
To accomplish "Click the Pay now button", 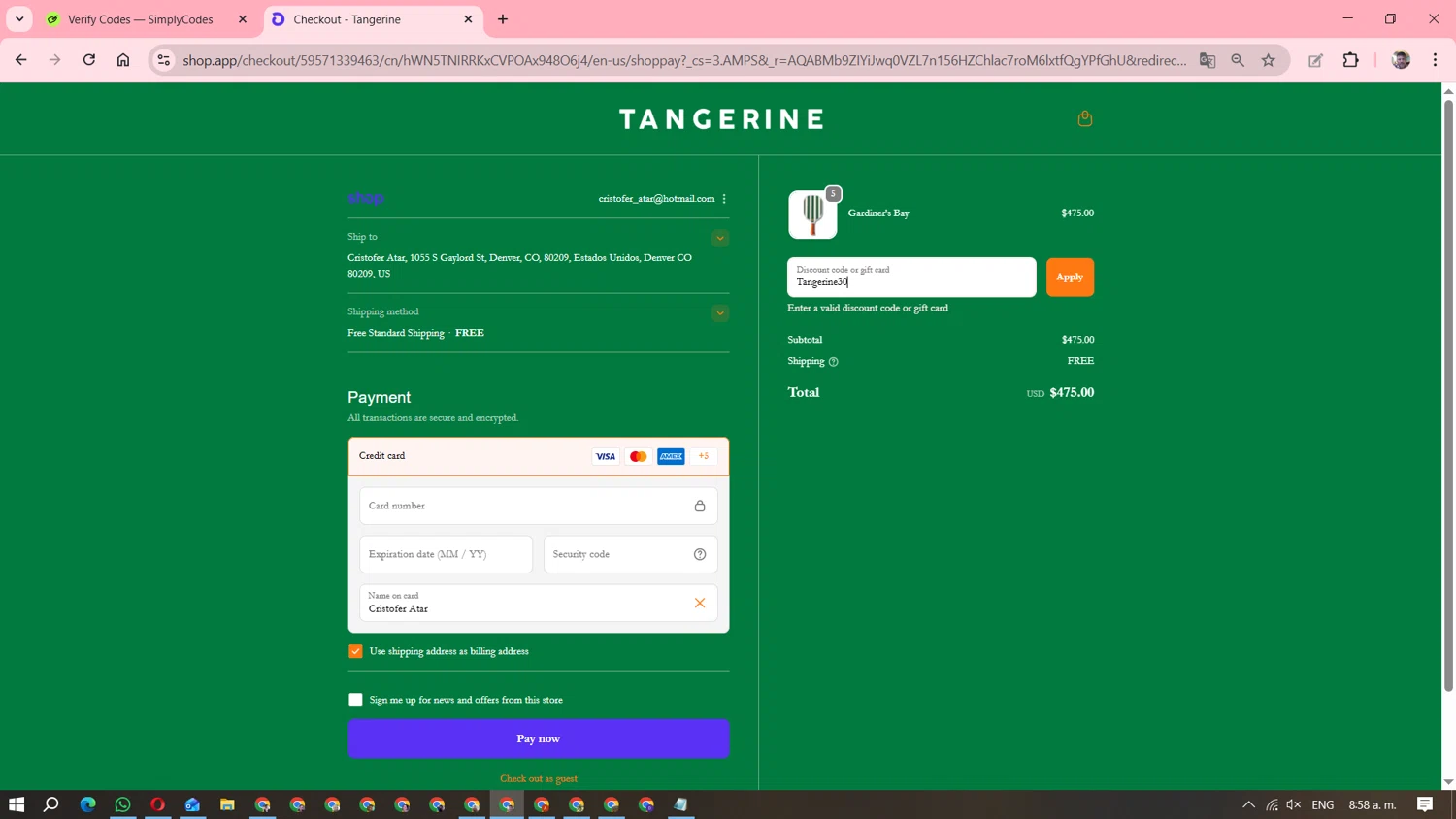I will (539, 739).
